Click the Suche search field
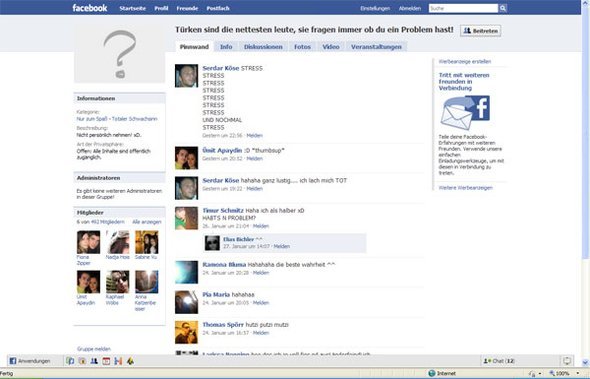Viewport: 590px width, 379px height. (x=463, y=8)
